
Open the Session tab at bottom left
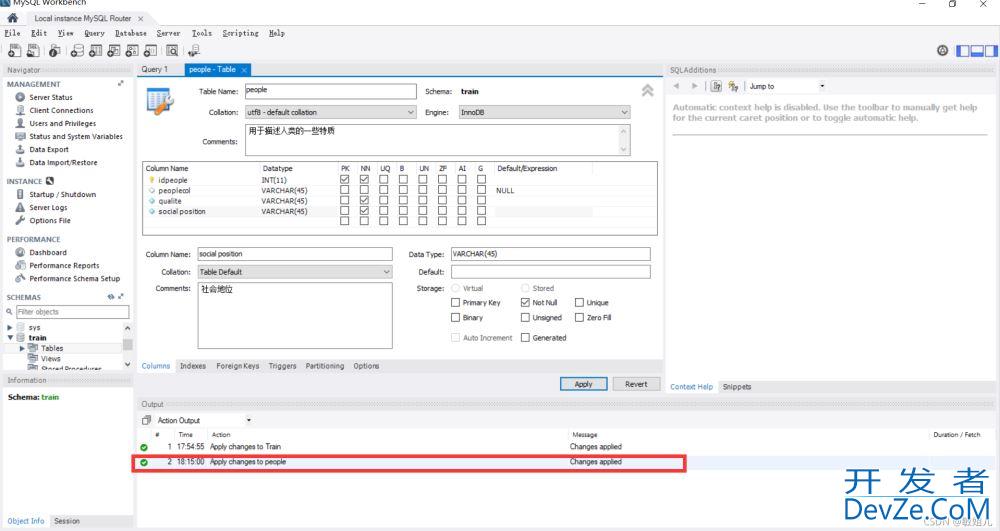click(67, 521)
